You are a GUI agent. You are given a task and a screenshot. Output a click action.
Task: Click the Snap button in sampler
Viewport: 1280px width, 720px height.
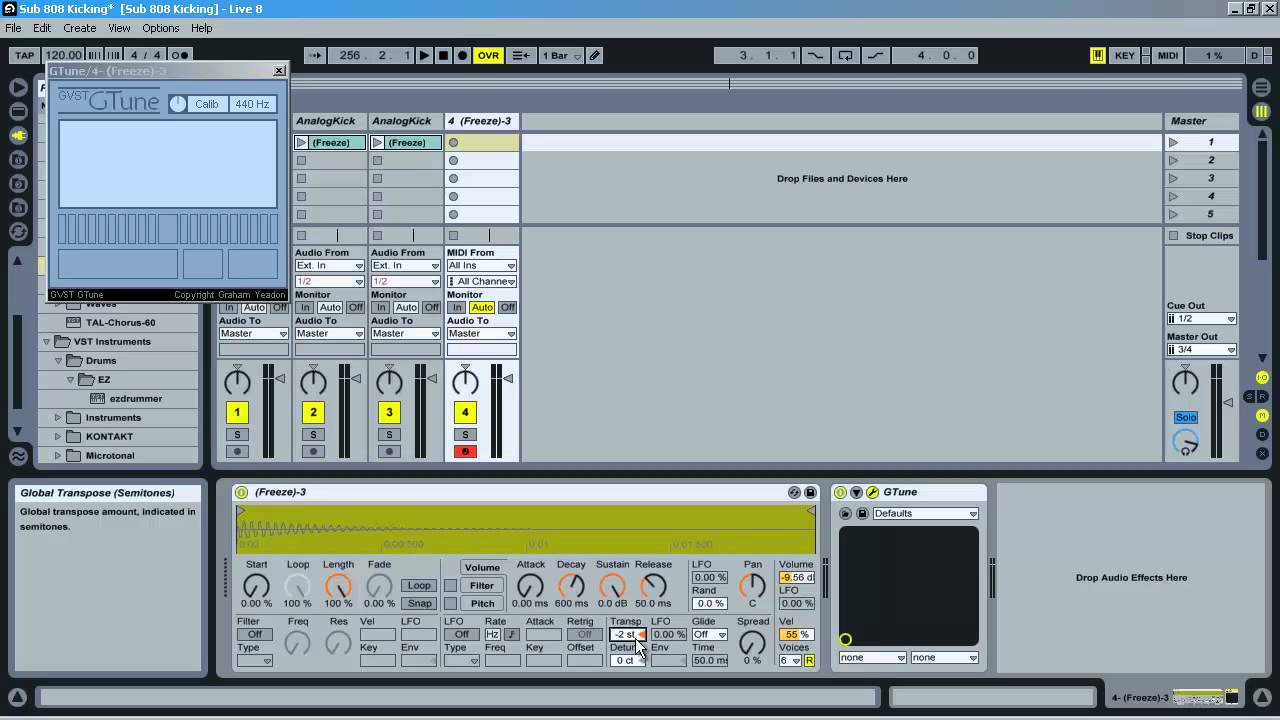point(419,603)
